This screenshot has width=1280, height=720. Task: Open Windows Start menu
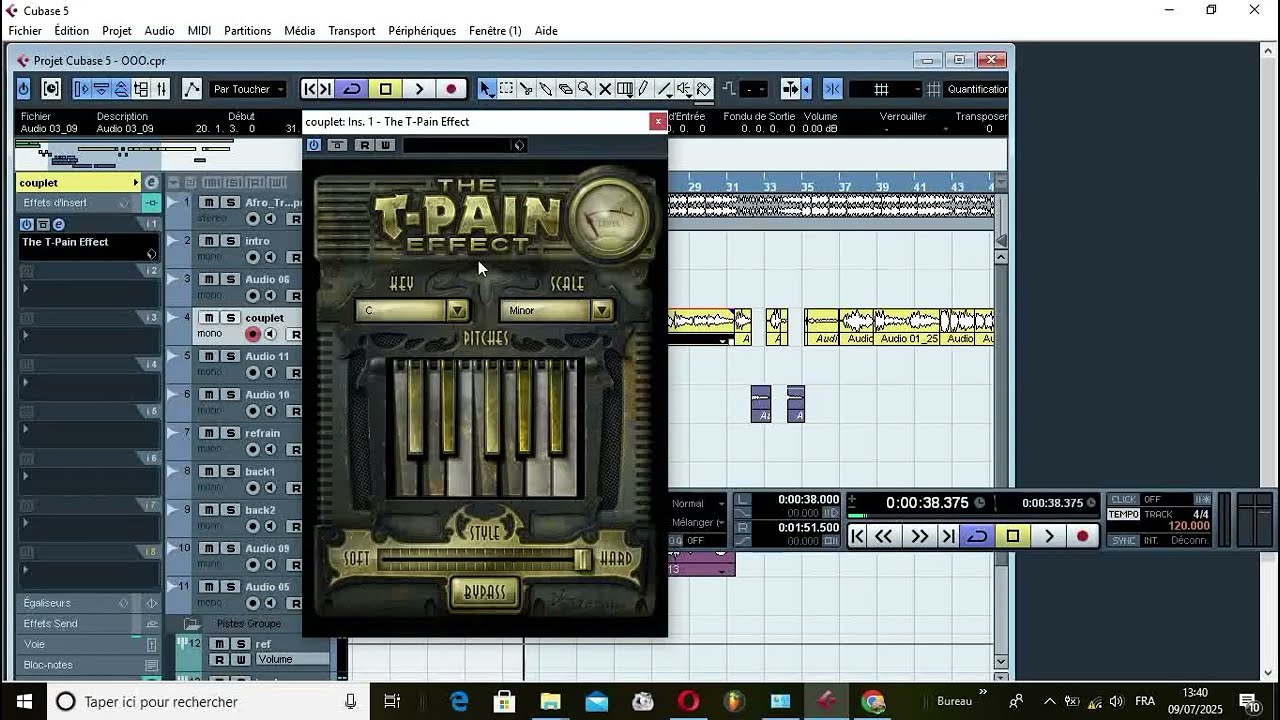(x=24, y=701)
